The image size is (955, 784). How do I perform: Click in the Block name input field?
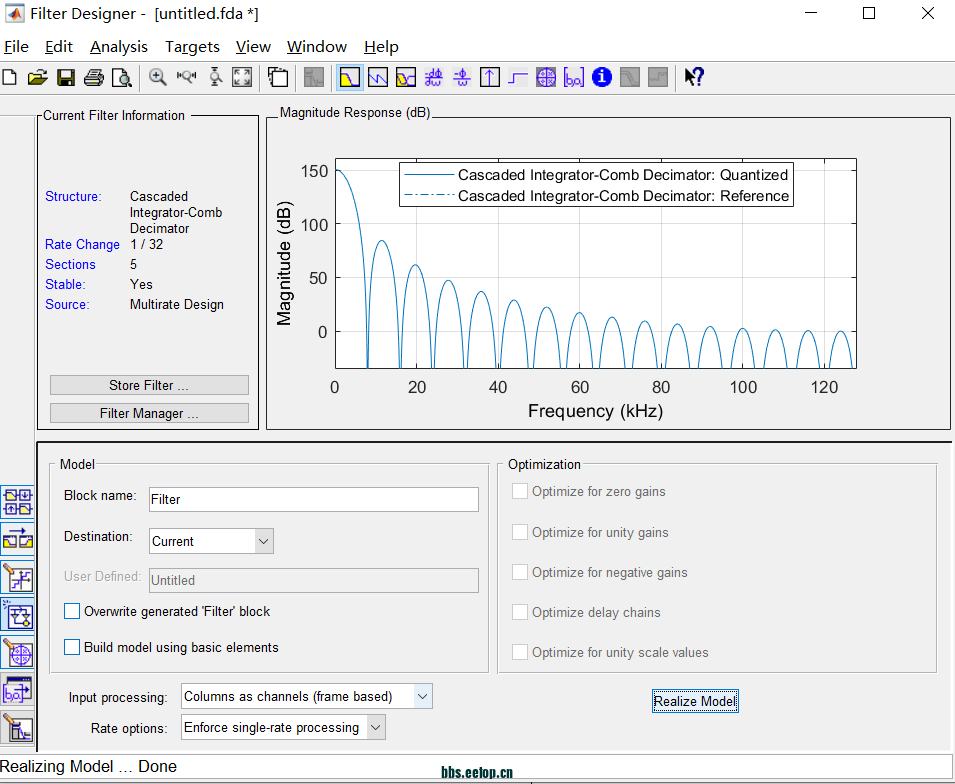314,500
